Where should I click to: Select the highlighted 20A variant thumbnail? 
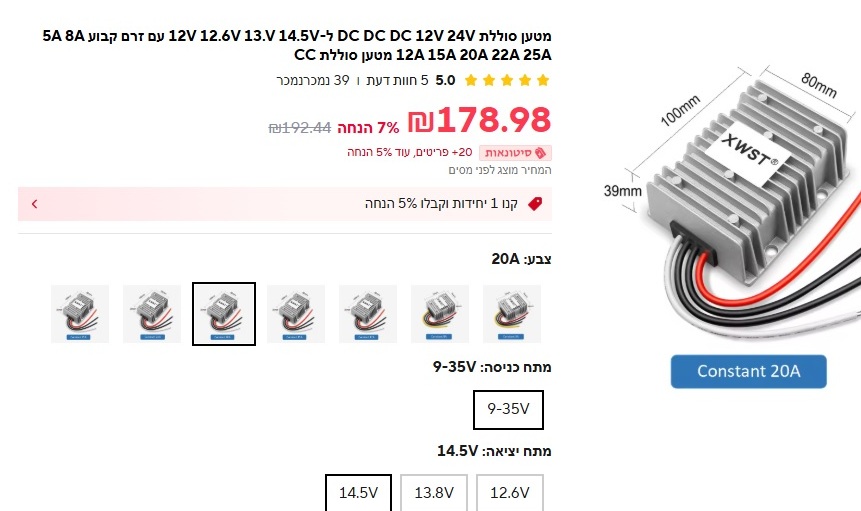224,314
